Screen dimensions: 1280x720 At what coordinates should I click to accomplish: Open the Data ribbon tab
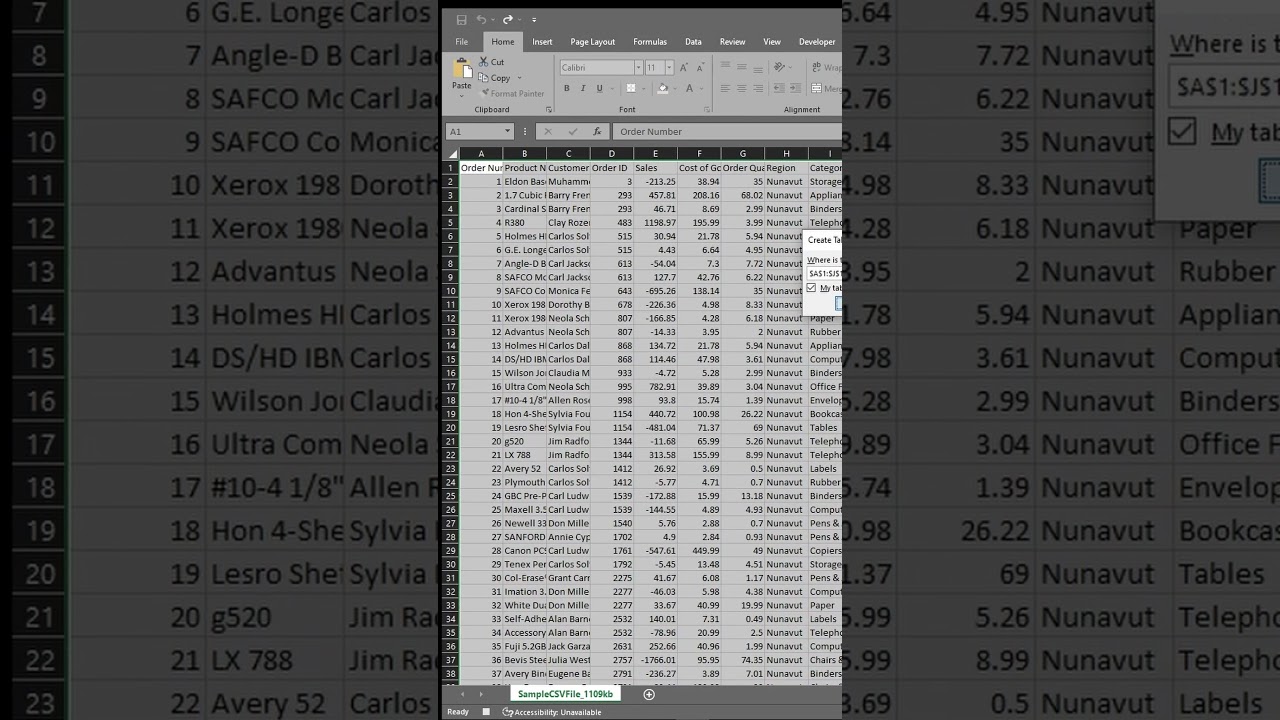(x=693, y=42)
